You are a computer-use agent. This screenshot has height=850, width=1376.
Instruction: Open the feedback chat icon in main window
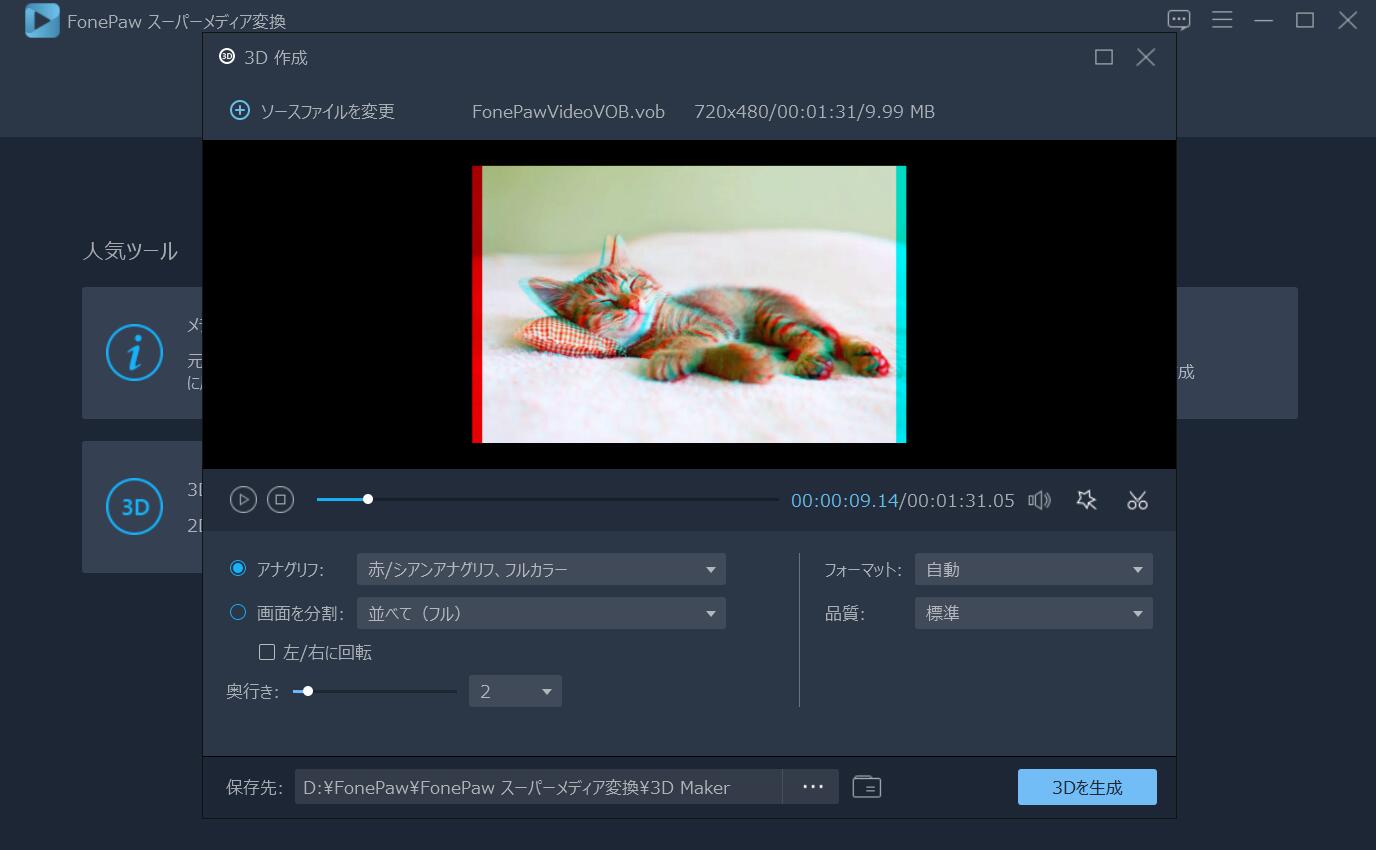(1179, 20)
